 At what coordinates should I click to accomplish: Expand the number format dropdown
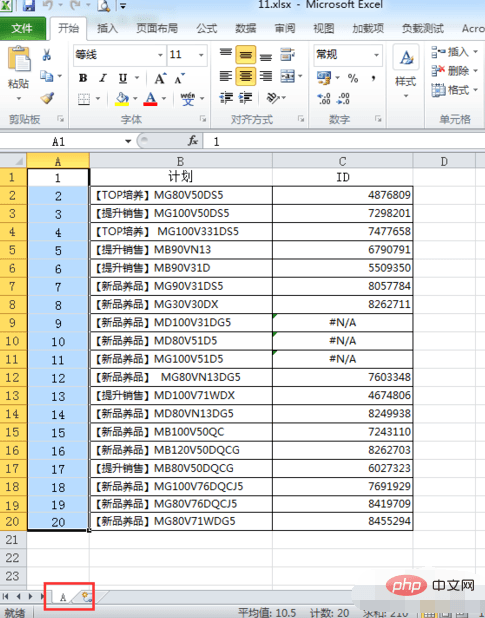coord(376,55)
